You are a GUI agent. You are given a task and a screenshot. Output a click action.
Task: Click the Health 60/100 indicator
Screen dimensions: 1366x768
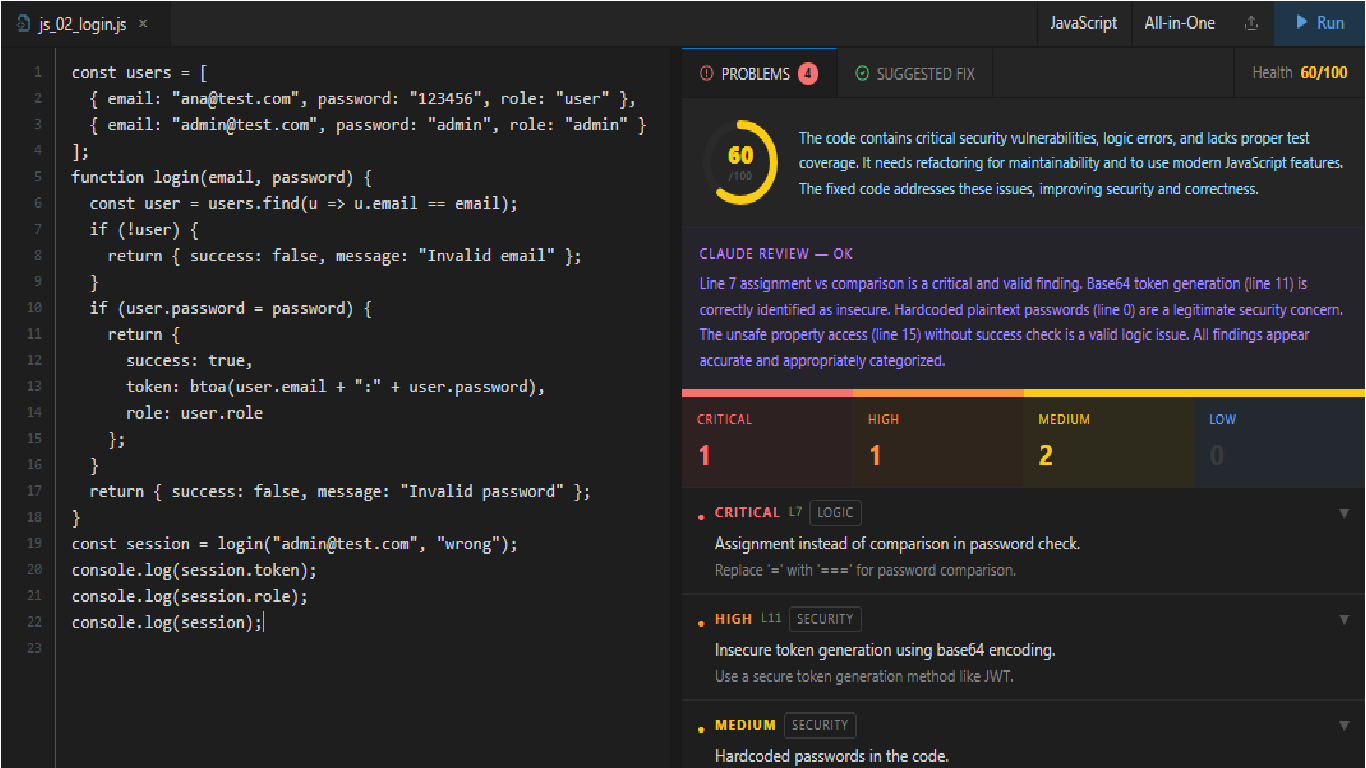coord(1299,73)
